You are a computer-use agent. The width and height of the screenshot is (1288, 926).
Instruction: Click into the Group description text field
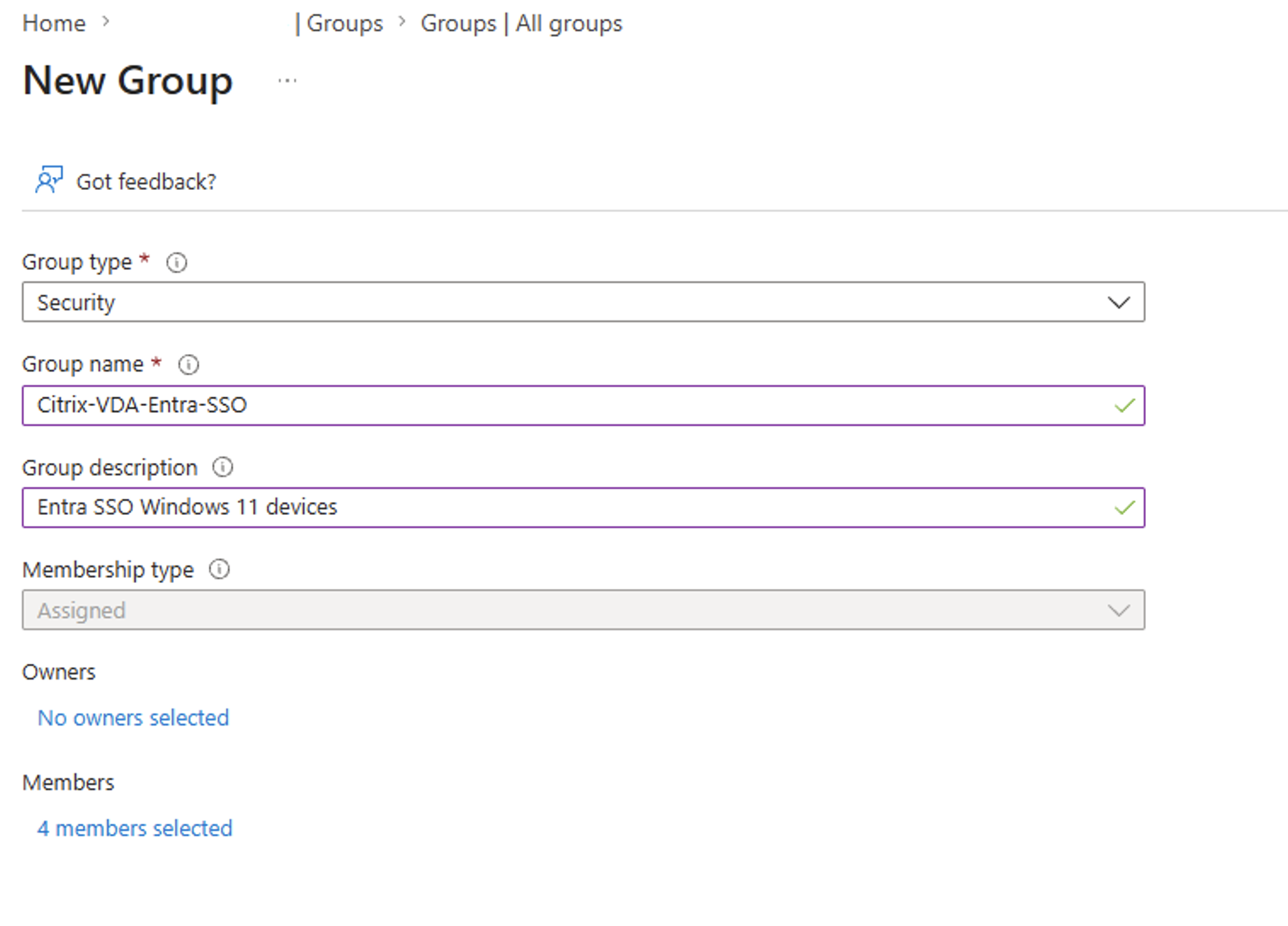click(x=583, y=507)
